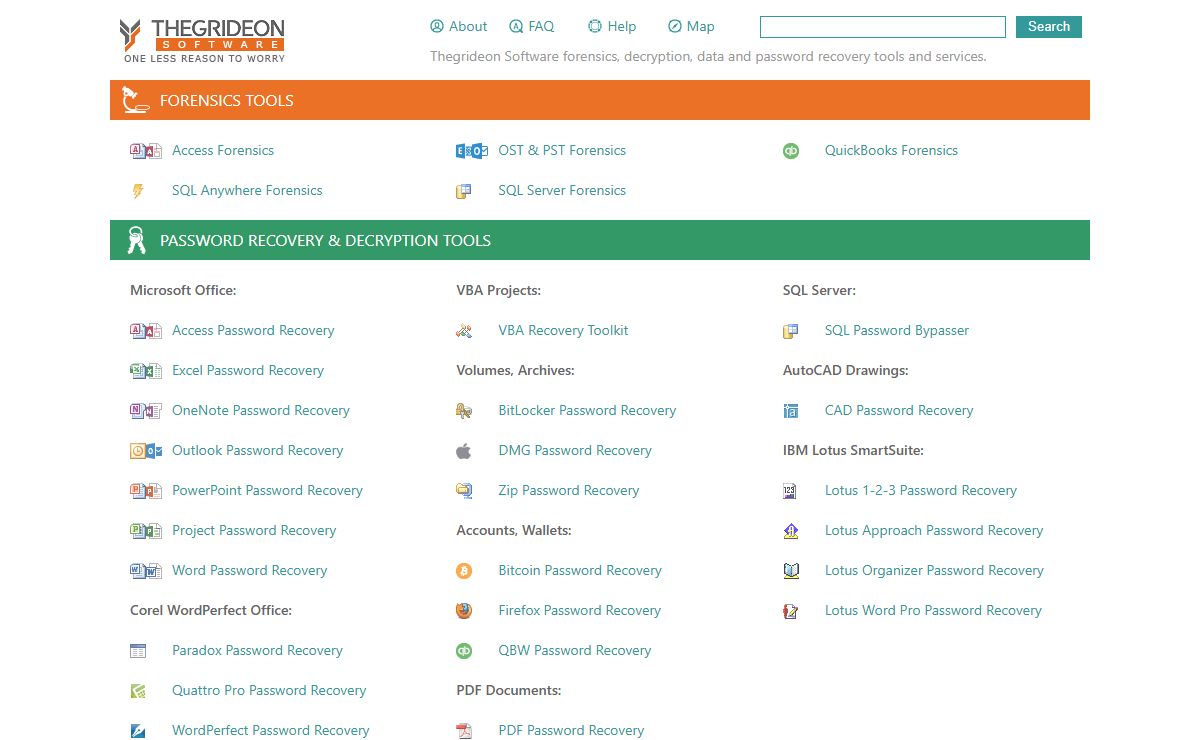This screenshot has width=1200, height=740.
Task: Click the SQL Server Forensics icon
Action: (x=464, y=191)
